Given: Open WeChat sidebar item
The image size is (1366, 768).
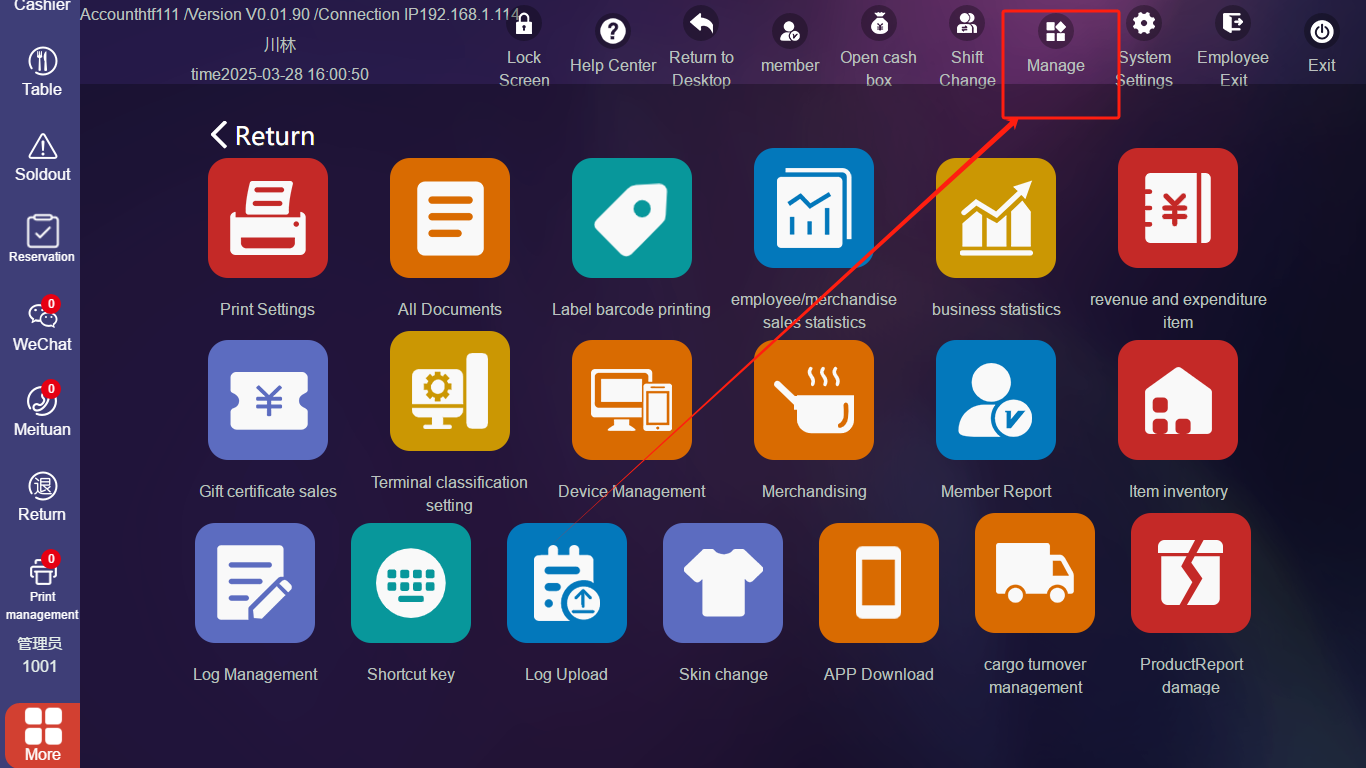Looking at the screenshot, I should tap(42, 327).
